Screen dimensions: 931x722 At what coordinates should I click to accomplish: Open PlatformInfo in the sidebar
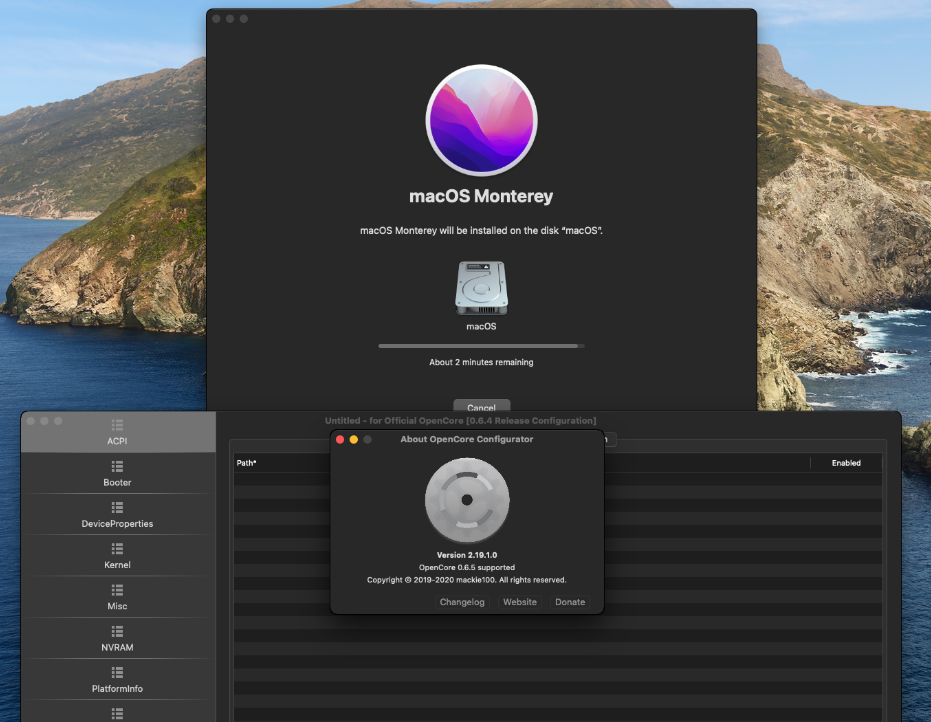click(118, 680)
